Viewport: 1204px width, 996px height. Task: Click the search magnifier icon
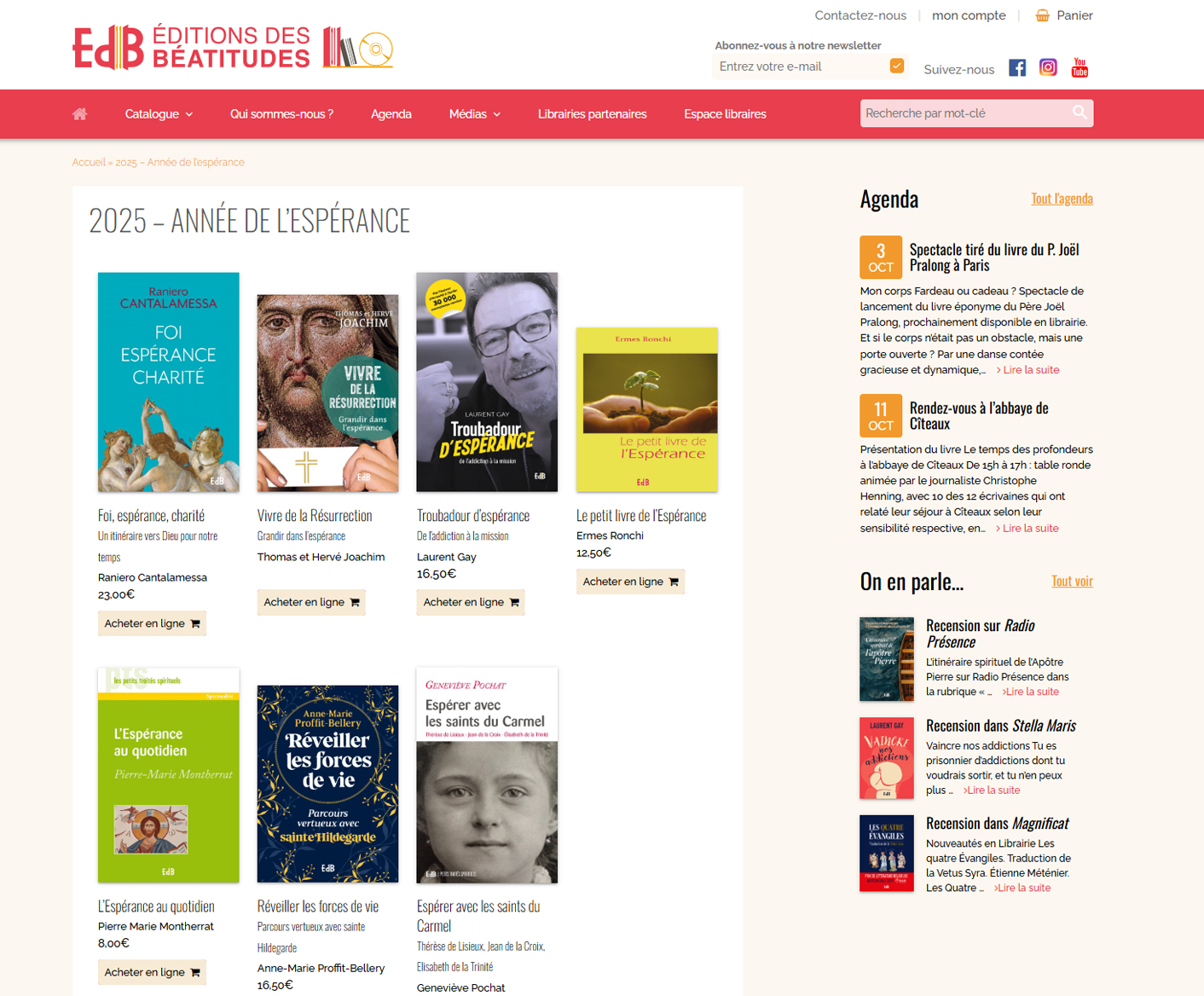click(1080, 113)
